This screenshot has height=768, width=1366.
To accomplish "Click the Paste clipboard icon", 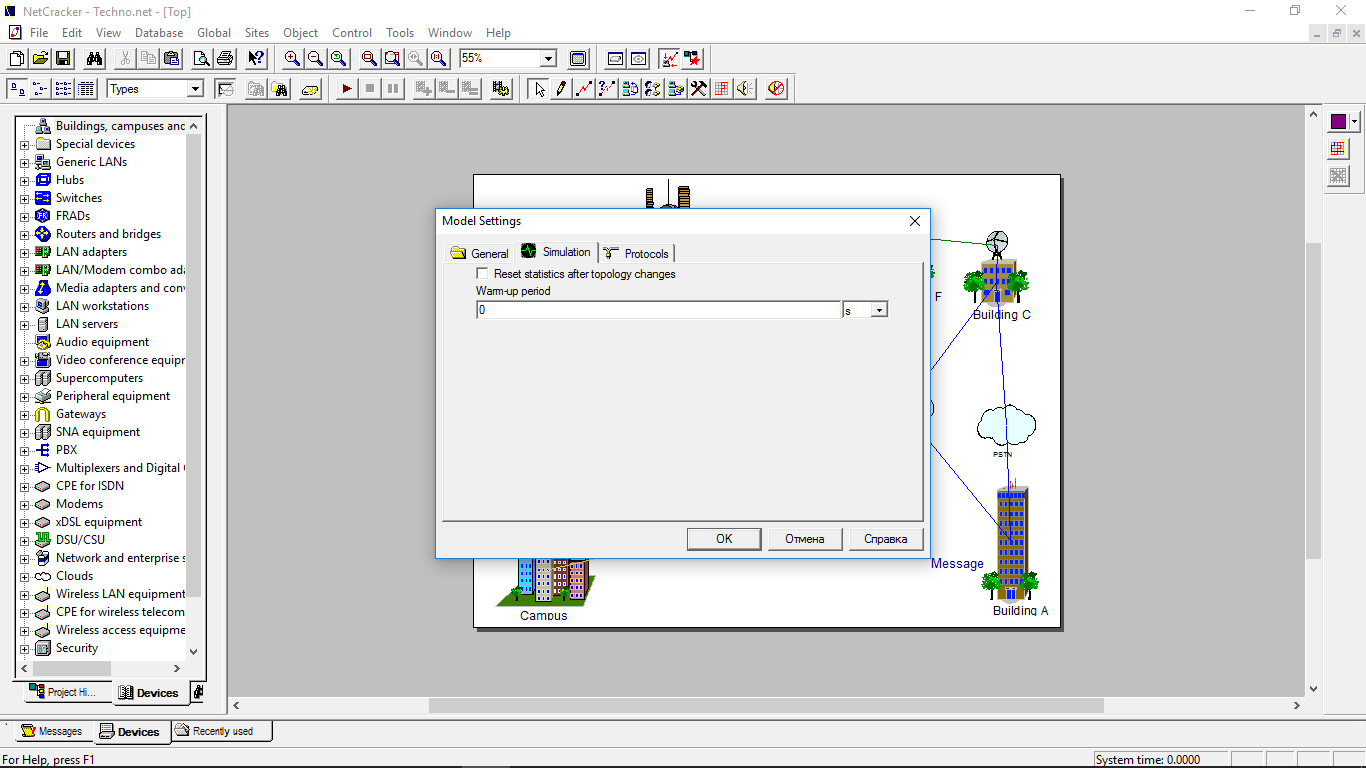I will click(172, 59).
